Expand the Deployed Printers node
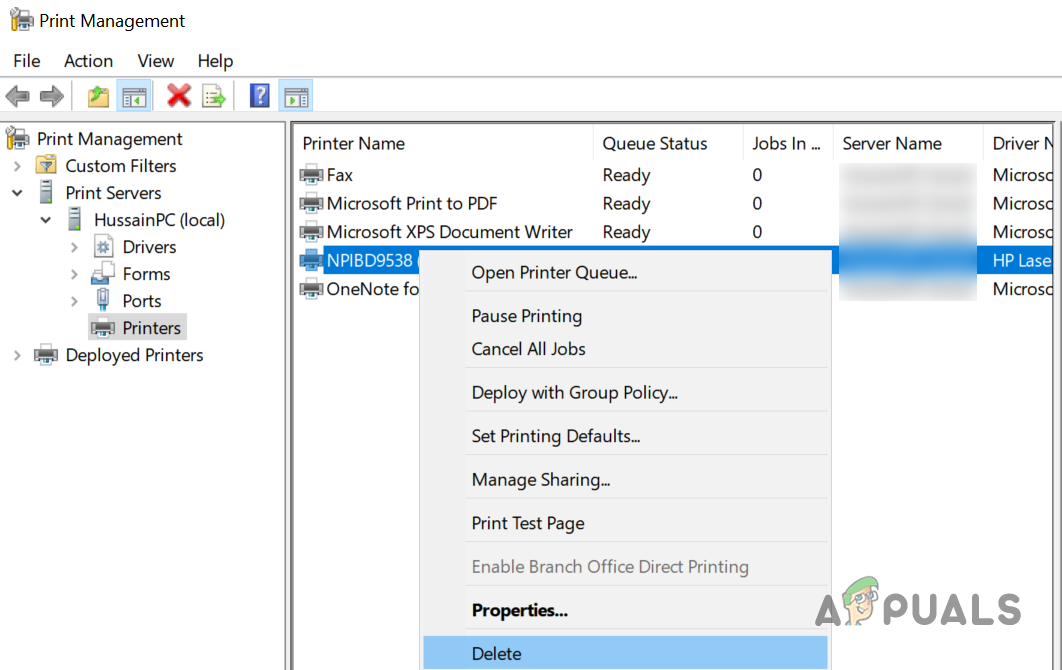This screenshot has width=1062, height=670. coord(18,356)
